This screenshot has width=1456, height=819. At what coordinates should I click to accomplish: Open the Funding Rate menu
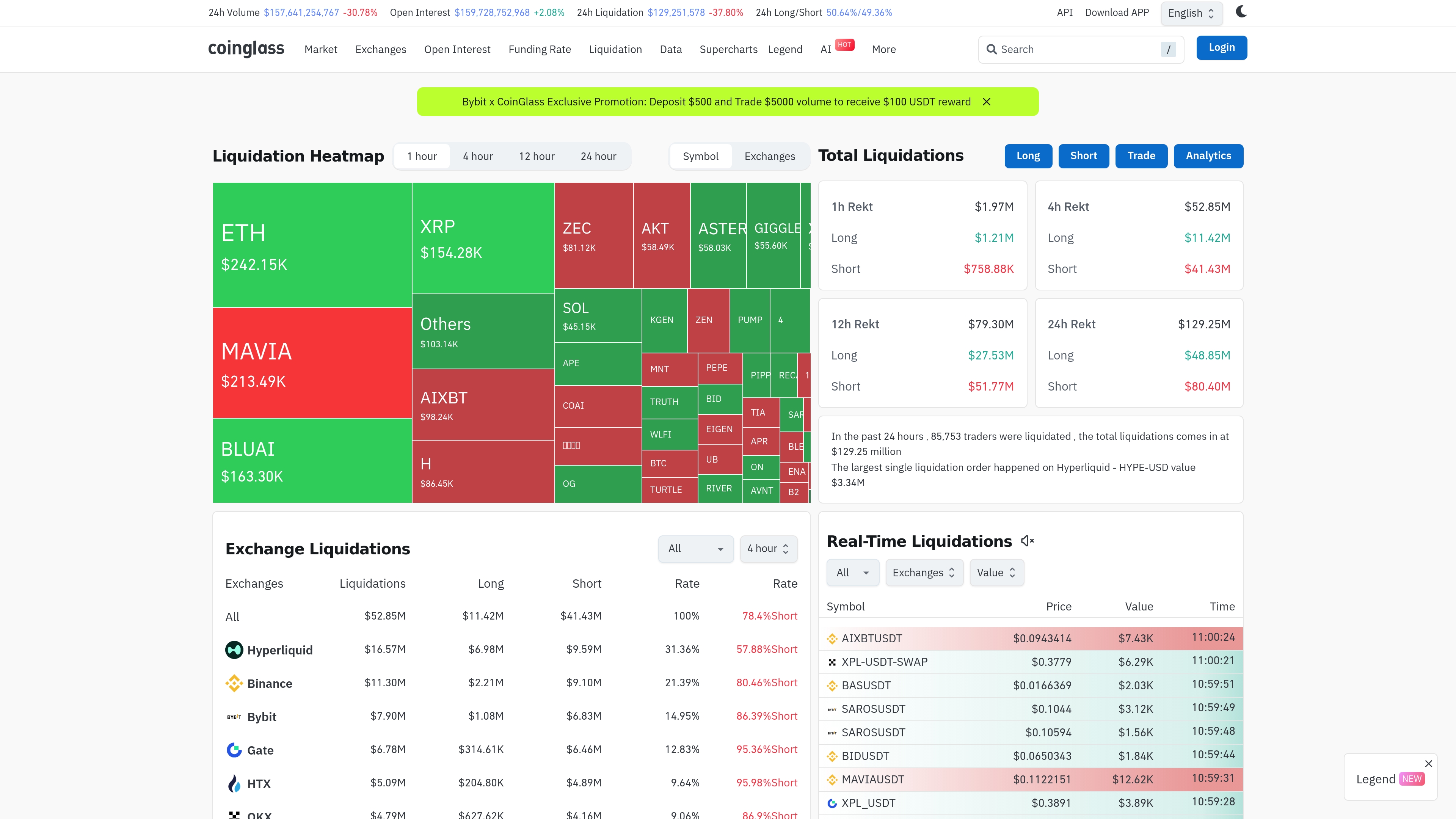539,50
